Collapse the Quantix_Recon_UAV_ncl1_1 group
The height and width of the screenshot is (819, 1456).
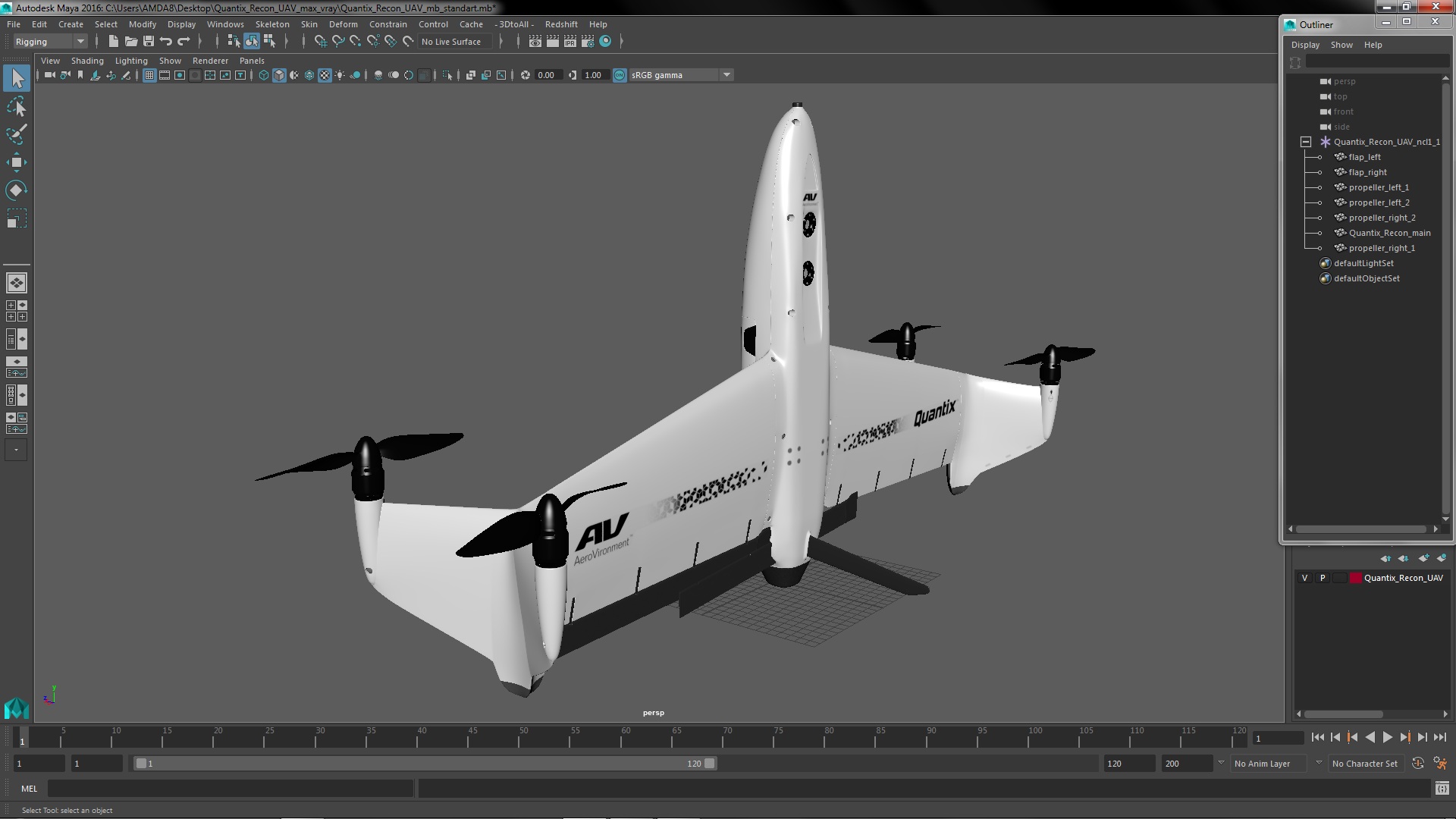point(1305,142)
